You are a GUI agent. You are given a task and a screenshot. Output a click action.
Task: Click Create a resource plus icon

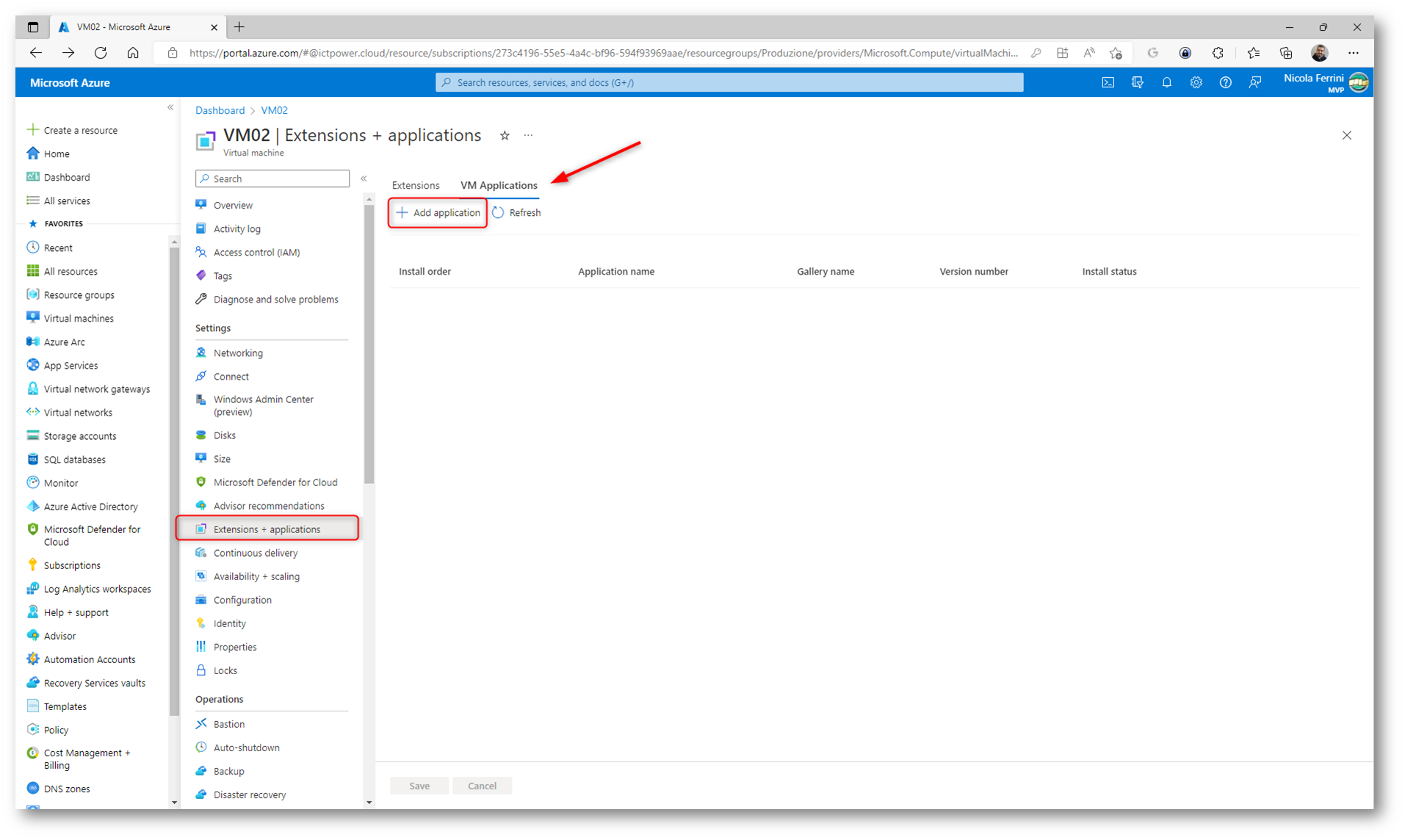pyautogui.click(x=32, y=129)
